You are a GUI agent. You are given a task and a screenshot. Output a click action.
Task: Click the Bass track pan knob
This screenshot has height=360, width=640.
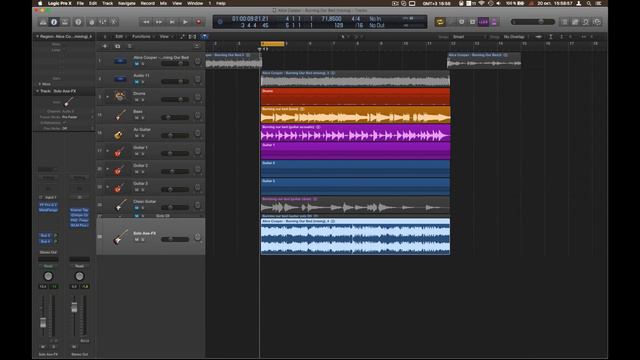tap(198, 115)
